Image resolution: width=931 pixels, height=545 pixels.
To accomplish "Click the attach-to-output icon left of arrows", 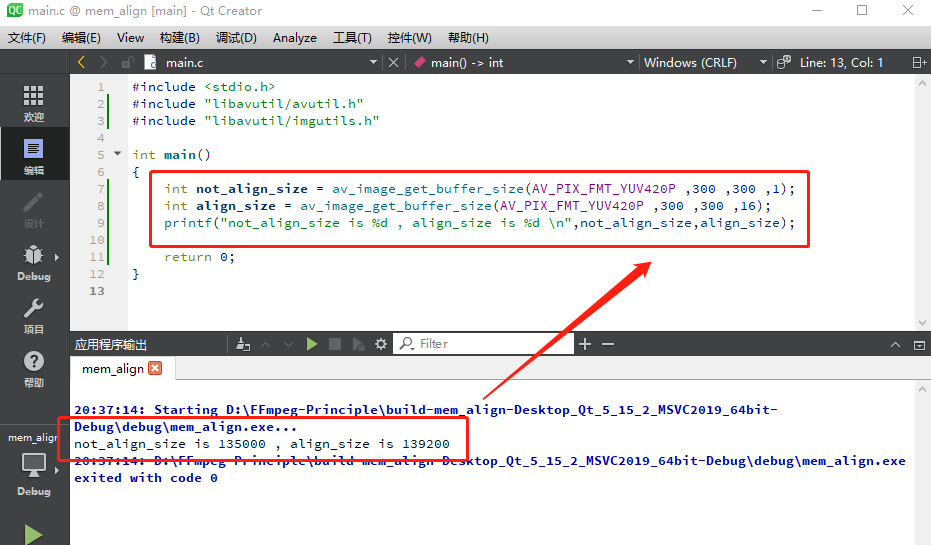I will click(x=243, y=344).
